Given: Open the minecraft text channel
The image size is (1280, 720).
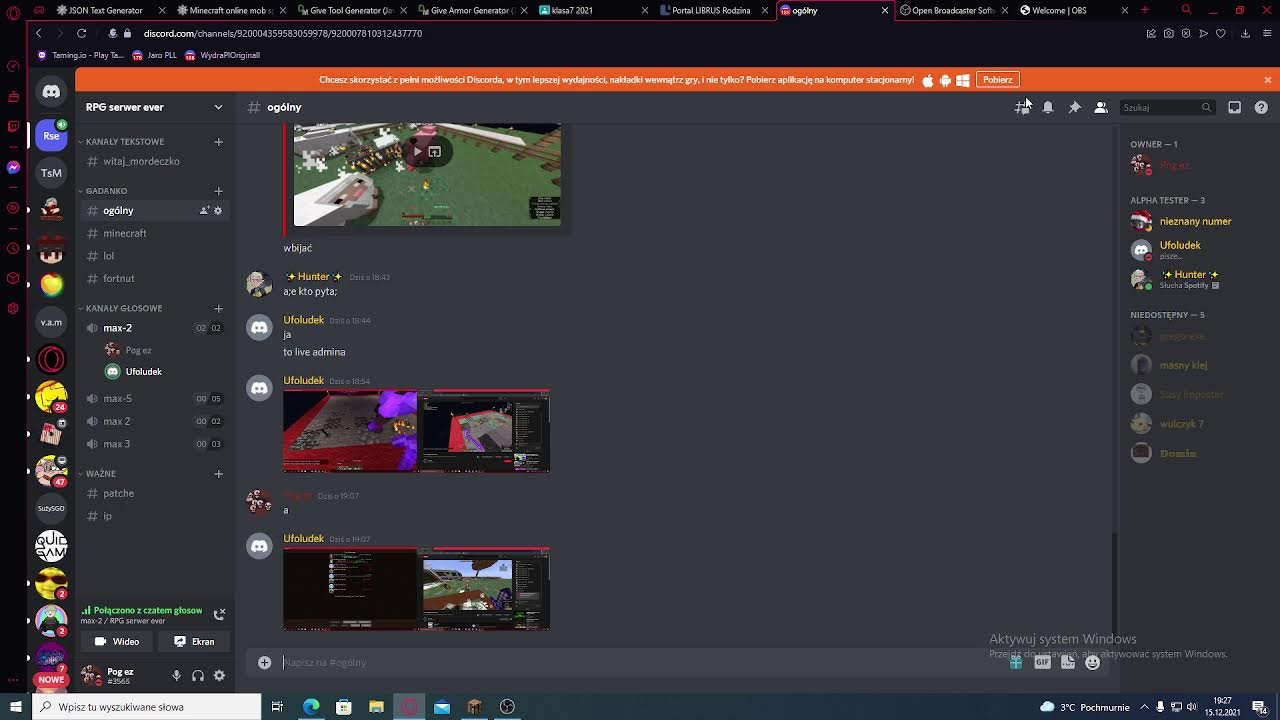Looking at the screenshot, I should [x=155, y=233].
